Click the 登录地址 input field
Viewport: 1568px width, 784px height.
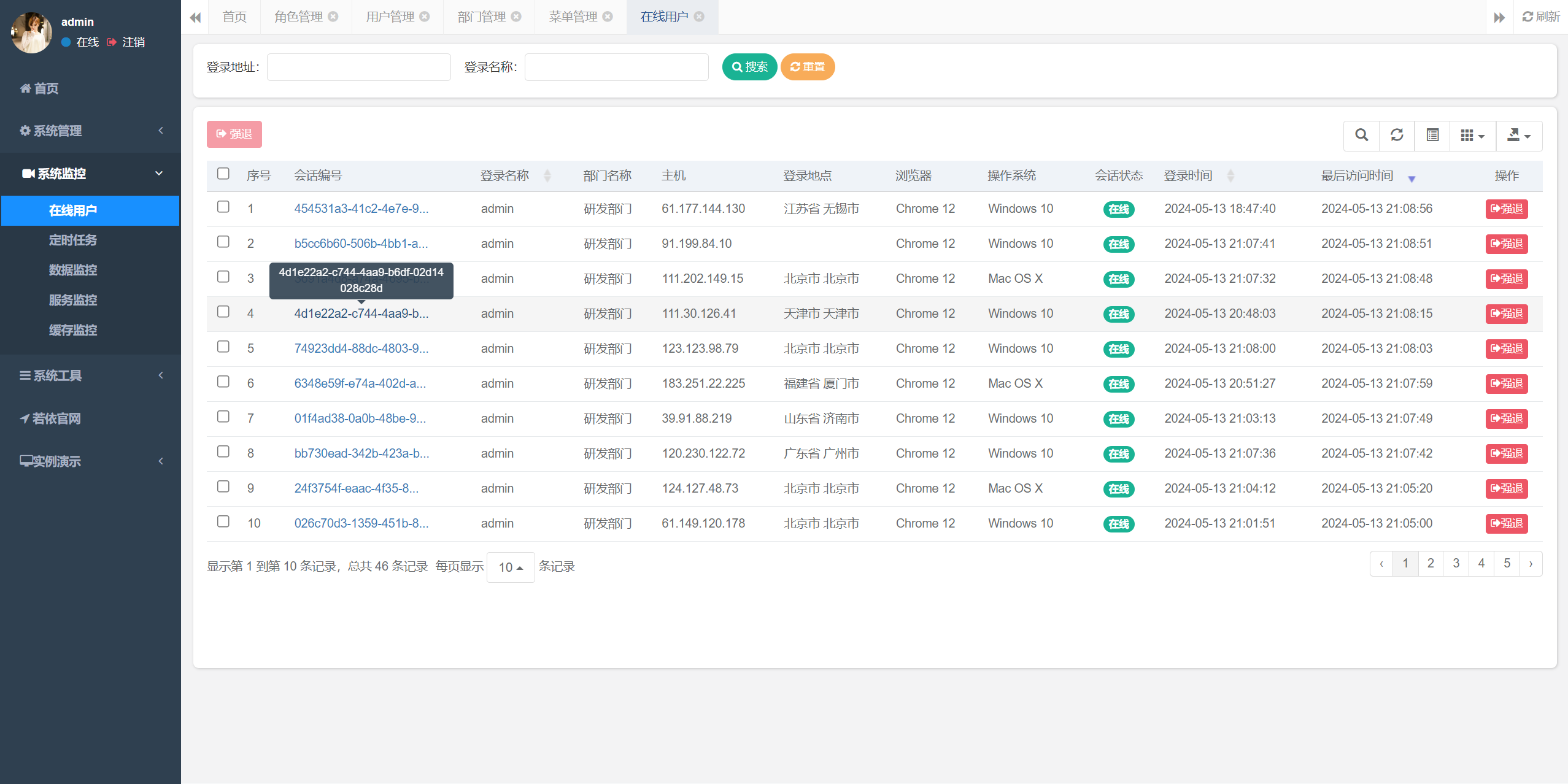(x=359, y=67)
